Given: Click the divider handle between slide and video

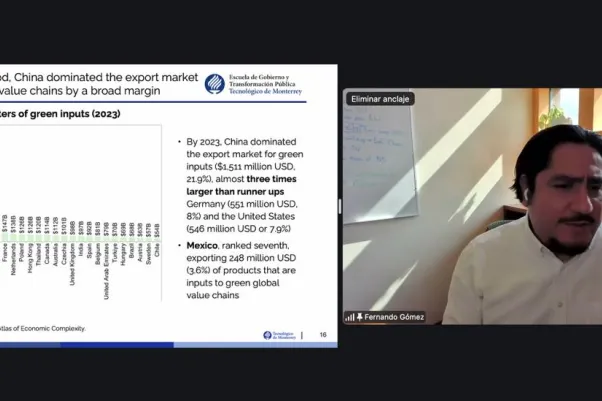Looking at the screenshot, I should click(x=340, y=206).
